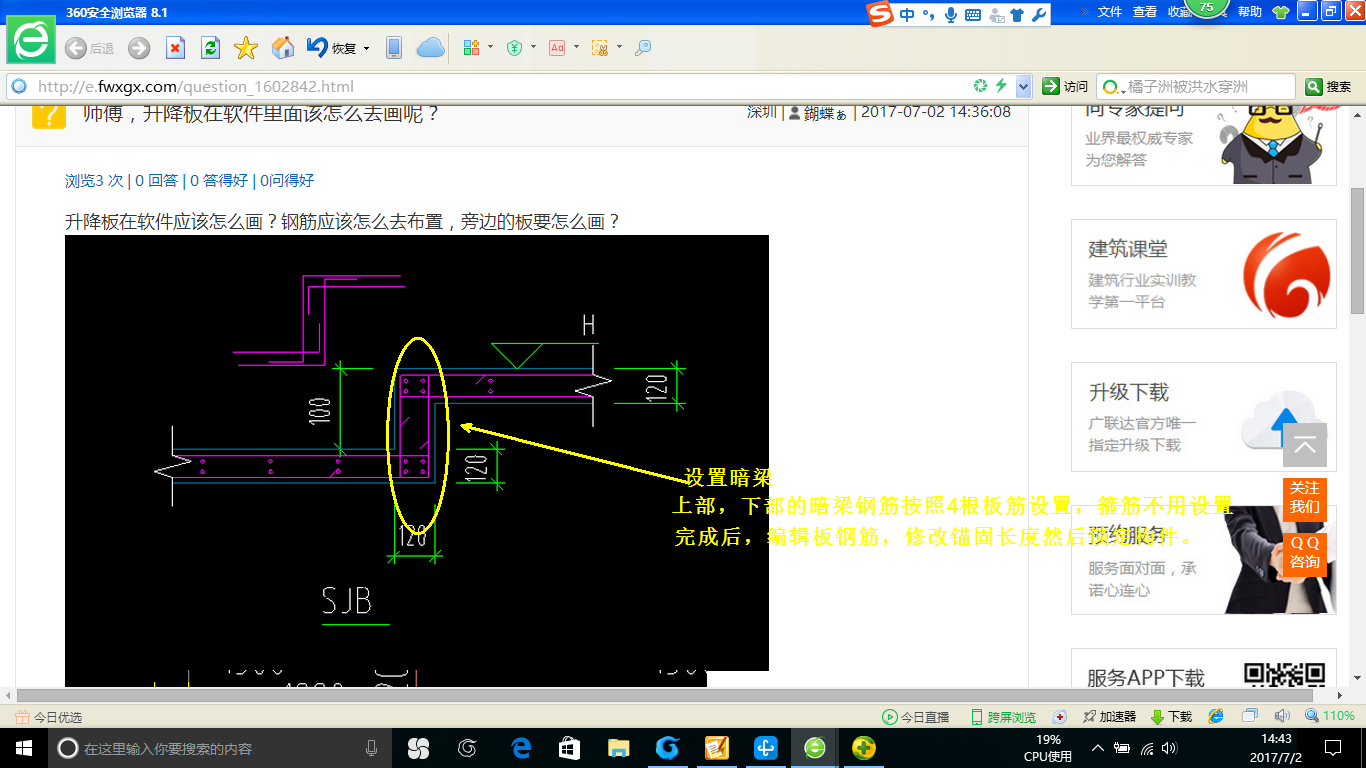Expand the screenshot tool dropdown arrow
Viewport: 1366px width, 768px height.
click(619, 47)
